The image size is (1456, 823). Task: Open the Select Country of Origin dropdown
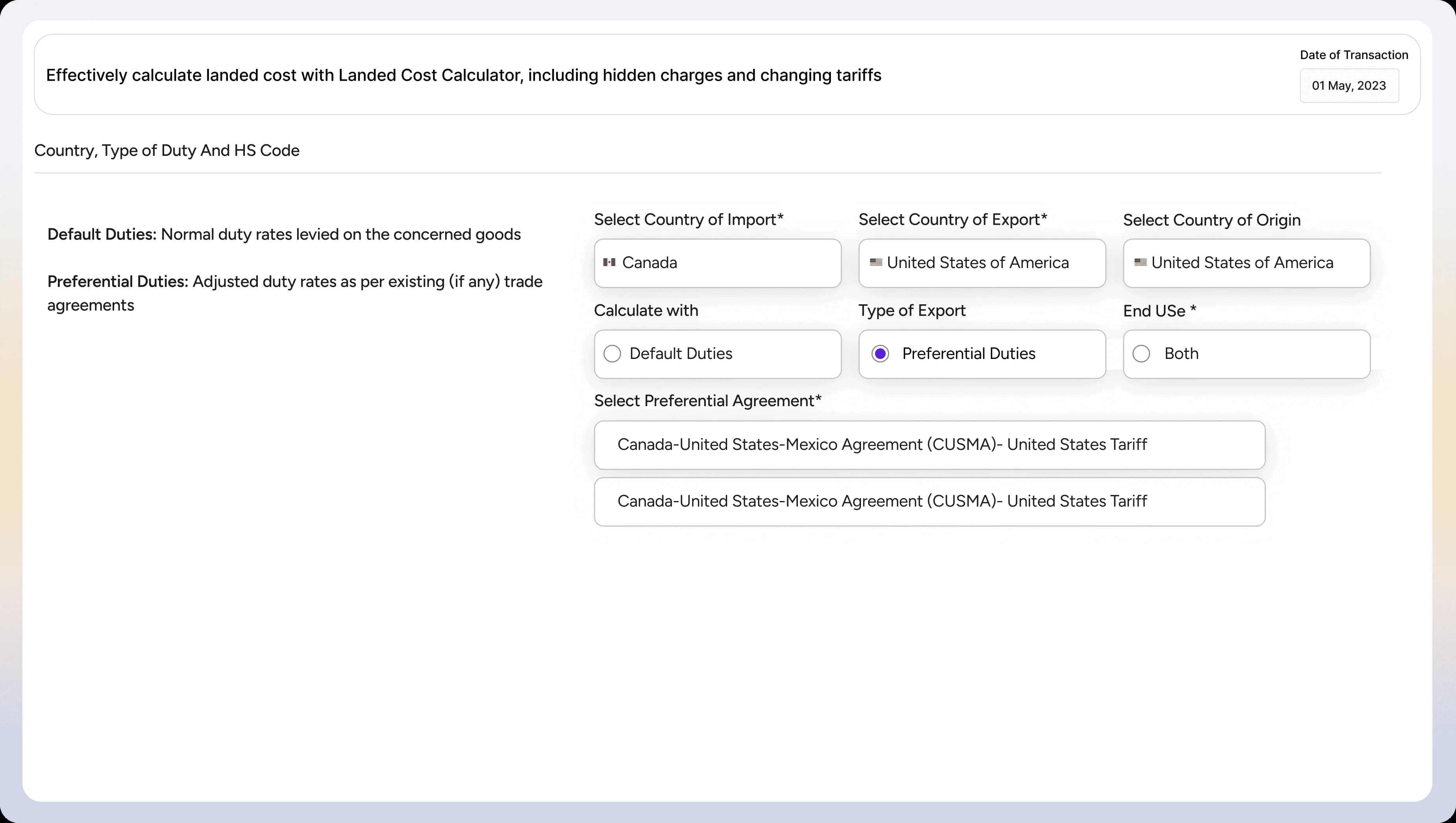pos(1246,263)
